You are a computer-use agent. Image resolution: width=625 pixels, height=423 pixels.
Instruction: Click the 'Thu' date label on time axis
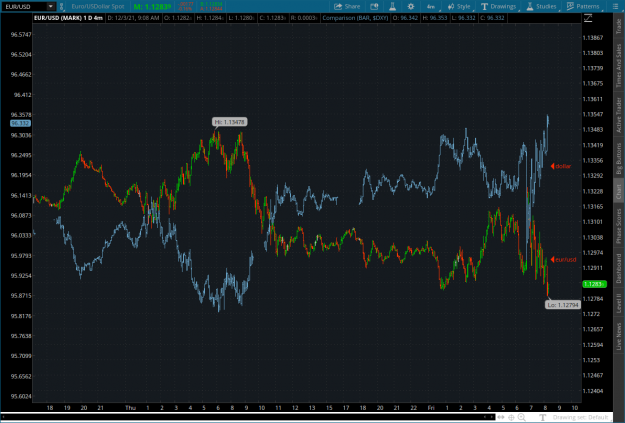tap(130, 407)
